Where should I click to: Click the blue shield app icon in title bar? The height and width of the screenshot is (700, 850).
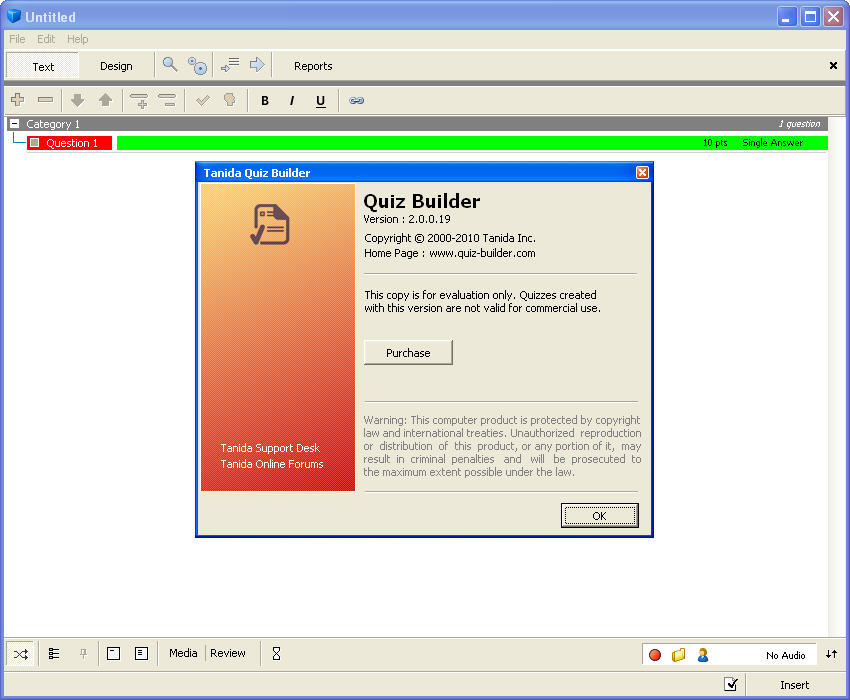coord(14,16)
